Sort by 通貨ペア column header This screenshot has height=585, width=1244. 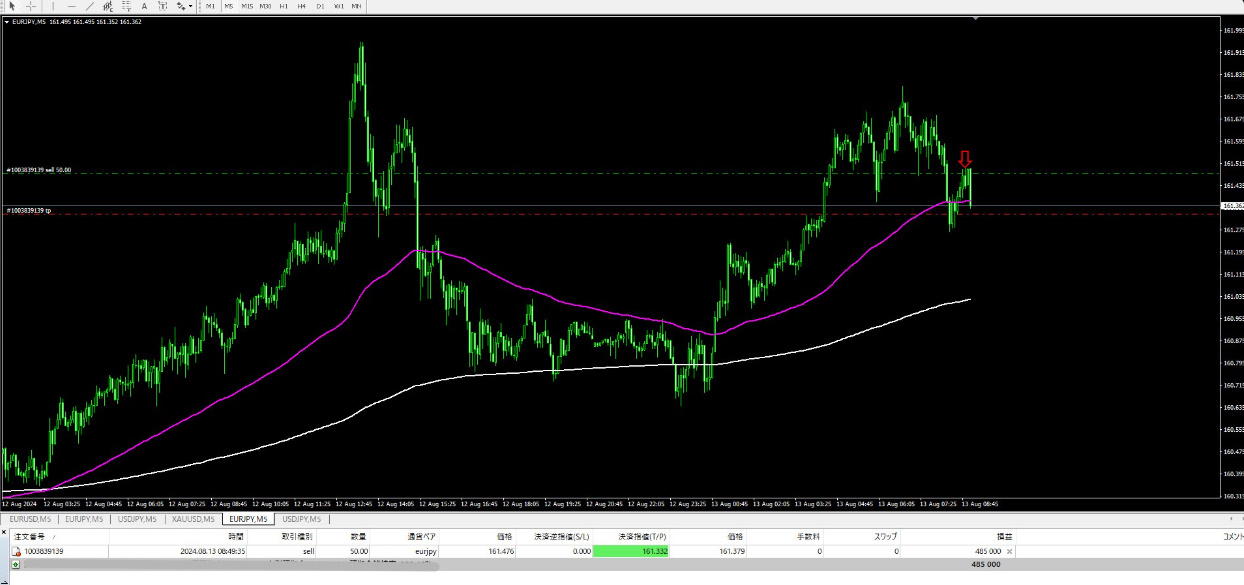click(x=421, y=537)
